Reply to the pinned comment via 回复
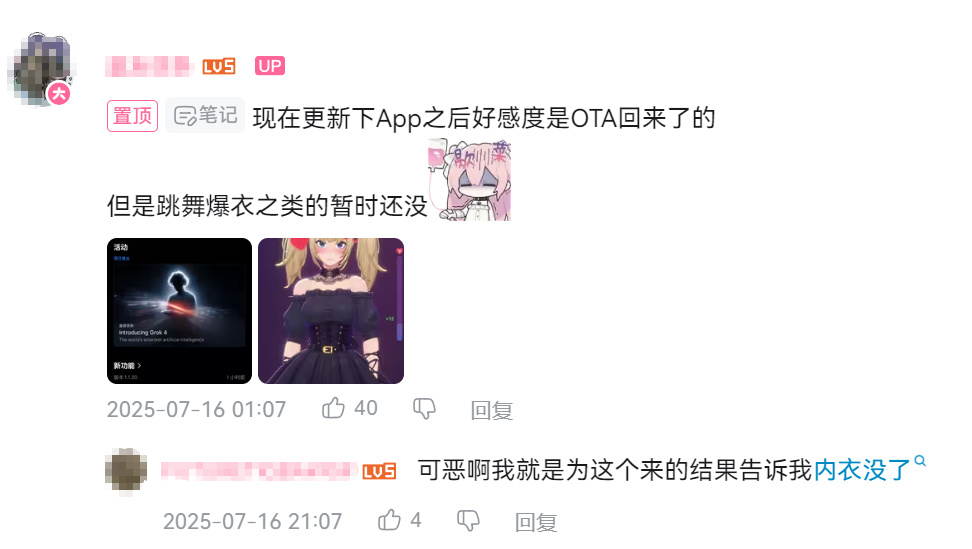Screen dimensions: 972x549 click(492, 410)
